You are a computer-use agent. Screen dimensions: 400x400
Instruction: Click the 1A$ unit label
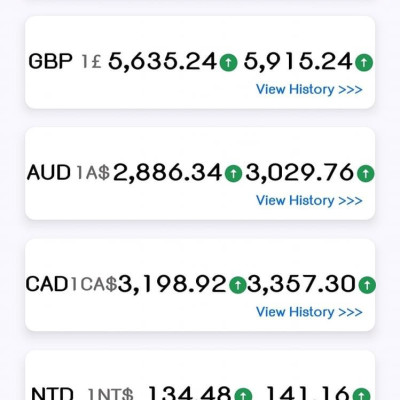(x=93, y=173)
